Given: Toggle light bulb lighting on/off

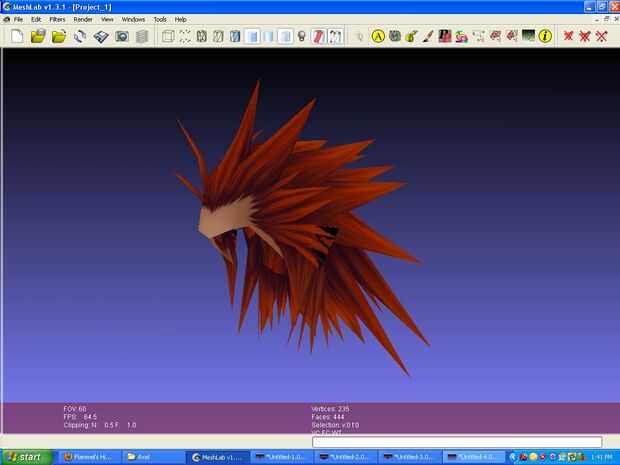Looking at the screenshot, I should [x=302, y=37].
